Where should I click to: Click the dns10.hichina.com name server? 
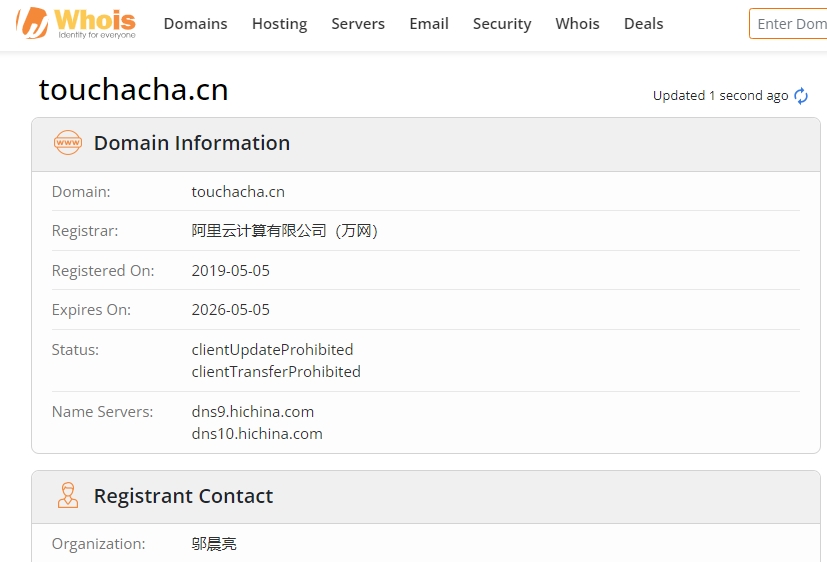tap(257, 433)
